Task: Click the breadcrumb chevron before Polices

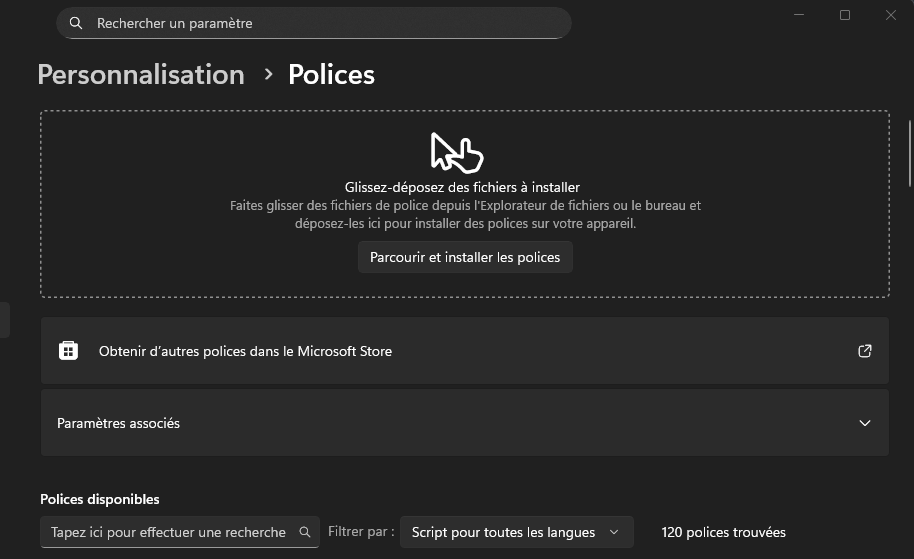Action: coord(268,74)
